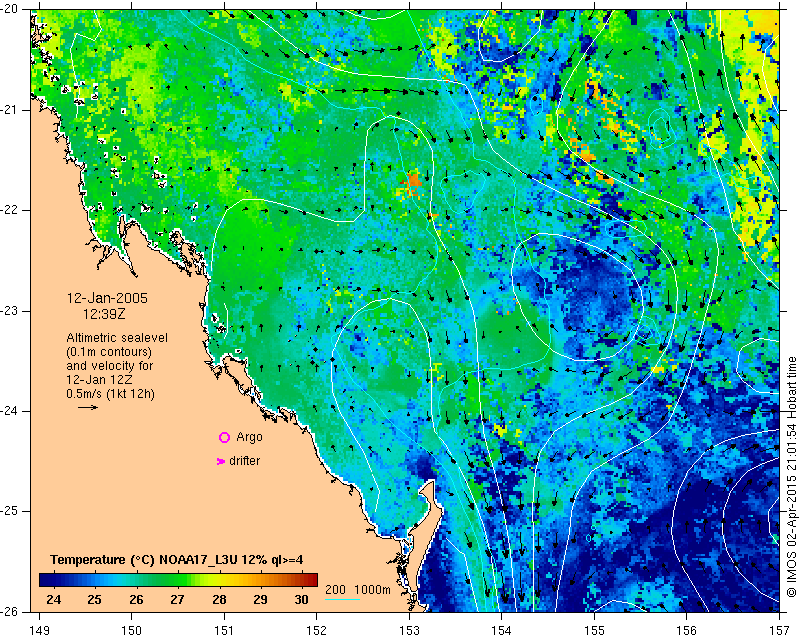This screenshot has height=640, width=800.
Task: Click the cyan 200m contour legend line
Action: coord(342,599)
